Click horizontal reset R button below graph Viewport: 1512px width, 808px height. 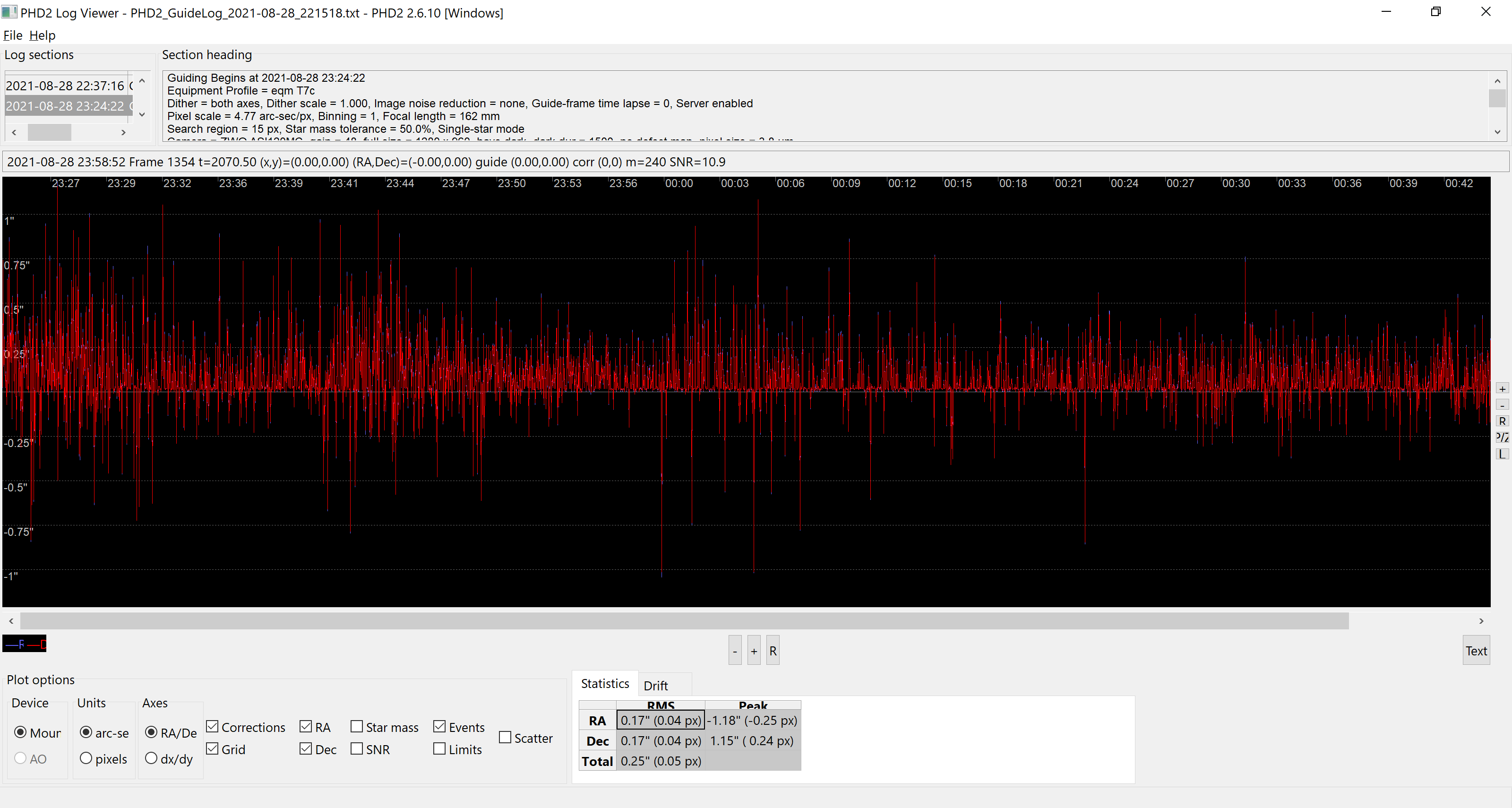[773, 651]
